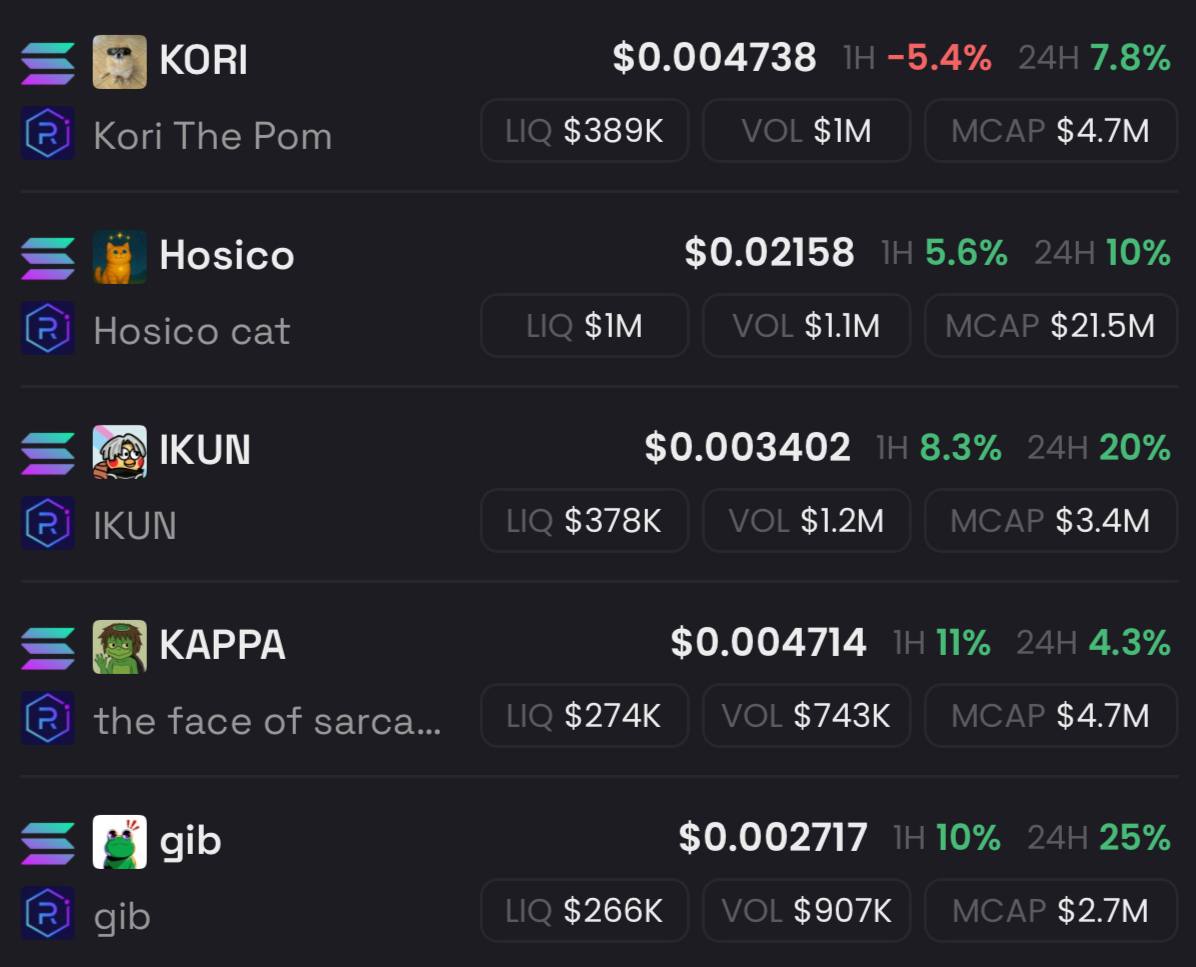Click the gib frog avatar
The height and width of the screenshot is (967, 1196).
pyautogui.click(x=120, y=842)
